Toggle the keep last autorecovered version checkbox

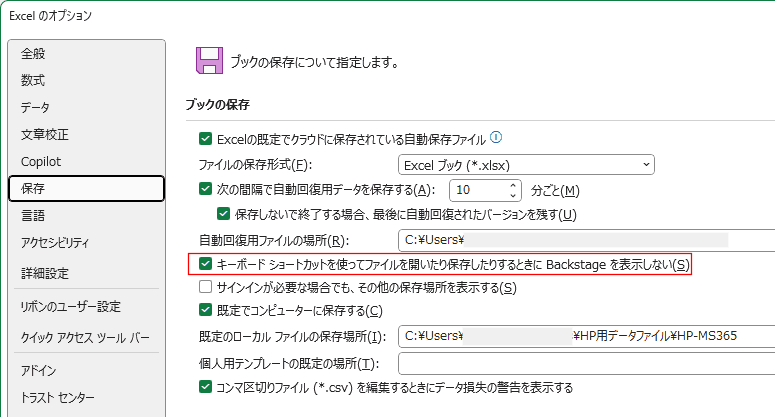(224, 214)
